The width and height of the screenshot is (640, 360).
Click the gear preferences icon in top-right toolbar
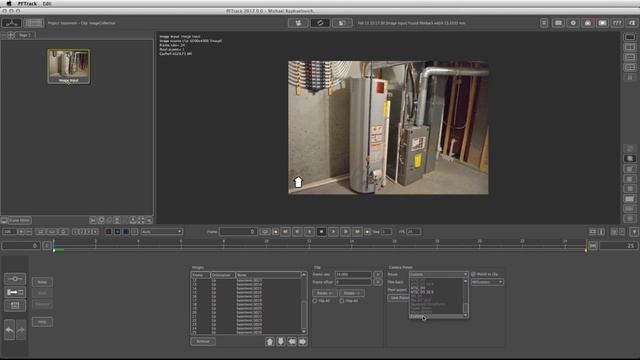click(573, 23)
